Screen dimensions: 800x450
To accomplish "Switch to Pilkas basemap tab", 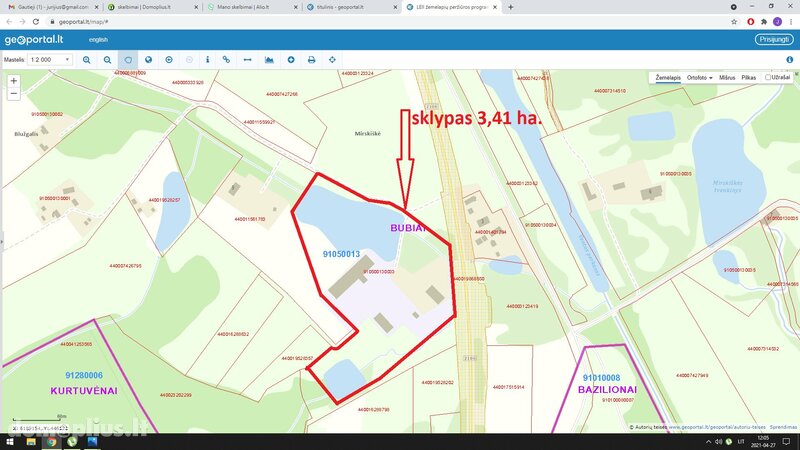I will point(748,78).
